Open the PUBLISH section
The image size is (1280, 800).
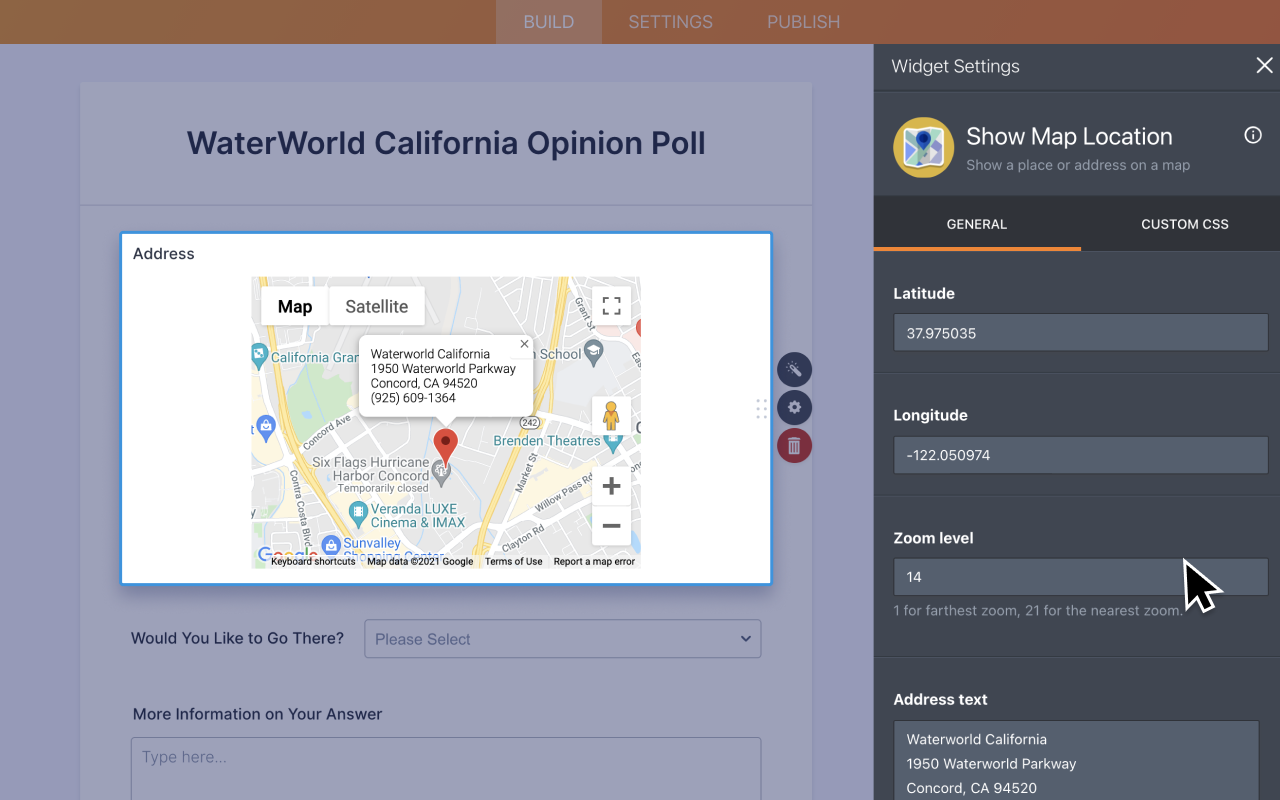(x=803, y=21)
